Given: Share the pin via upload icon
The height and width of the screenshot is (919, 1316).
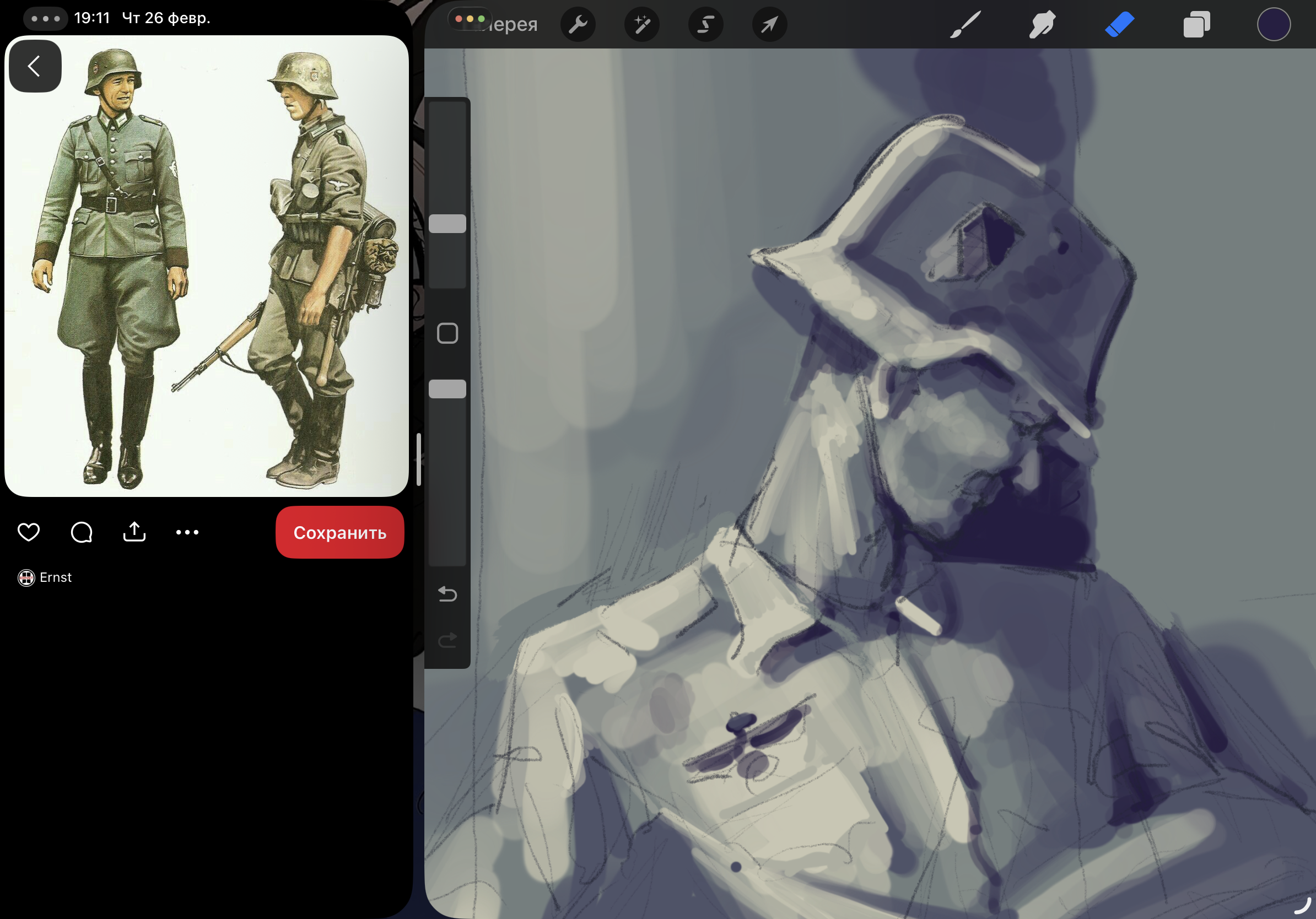Looking at the screenshot, I should pos(134,532).
